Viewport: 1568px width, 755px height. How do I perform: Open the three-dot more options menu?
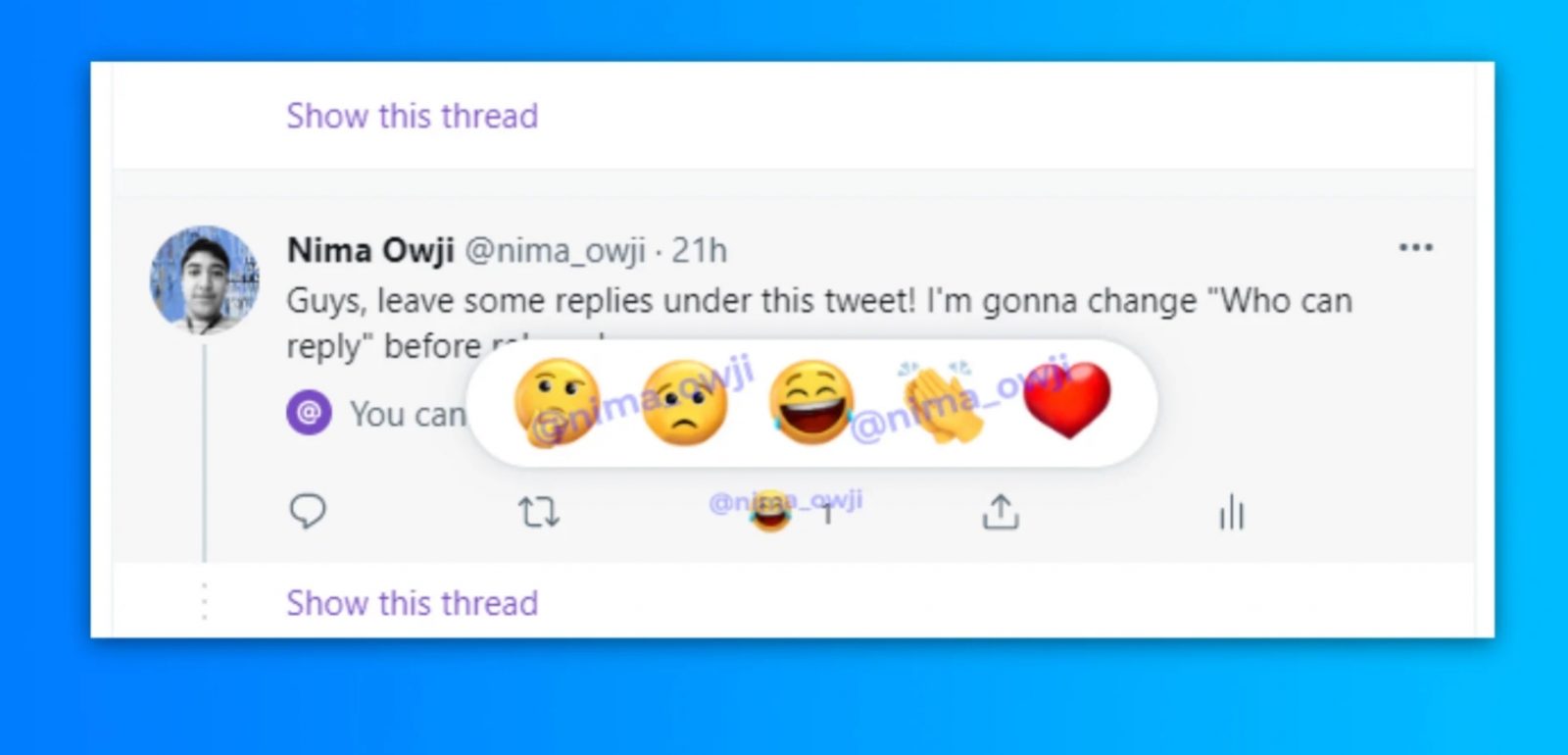point(1415,247)
